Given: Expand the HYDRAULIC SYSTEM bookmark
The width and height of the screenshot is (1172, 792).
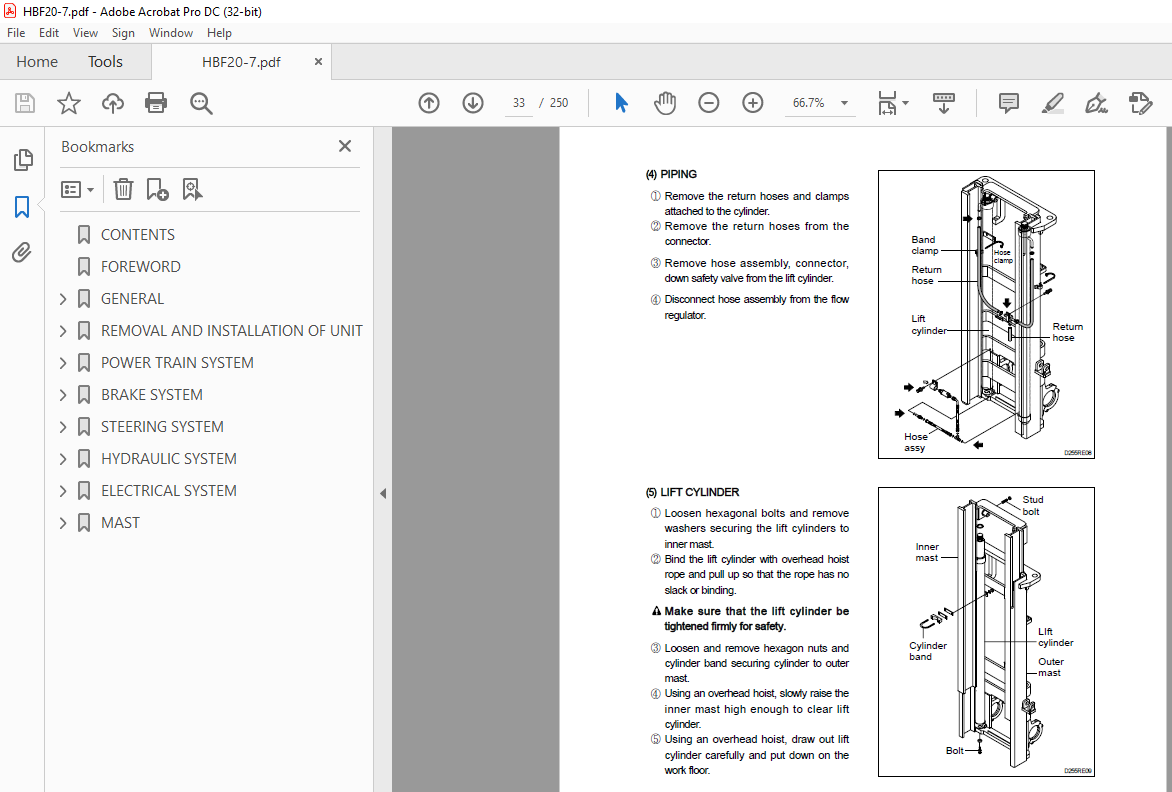Looking at the screenshot, I should pos(64,459).
